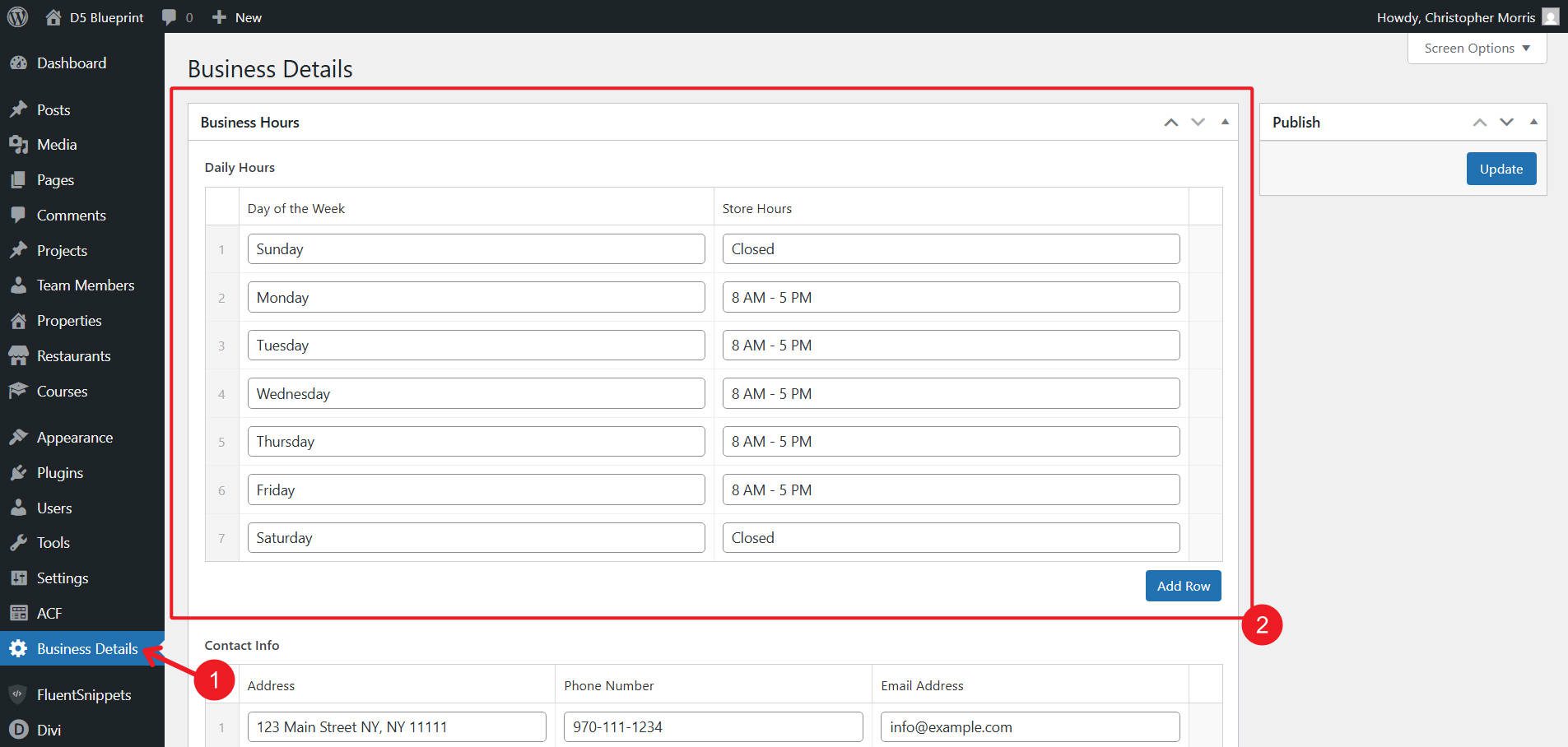This screenshot has width=1568, height=747.
Task: Collapse the Business Hours metabox
Action: point(1226,121)
